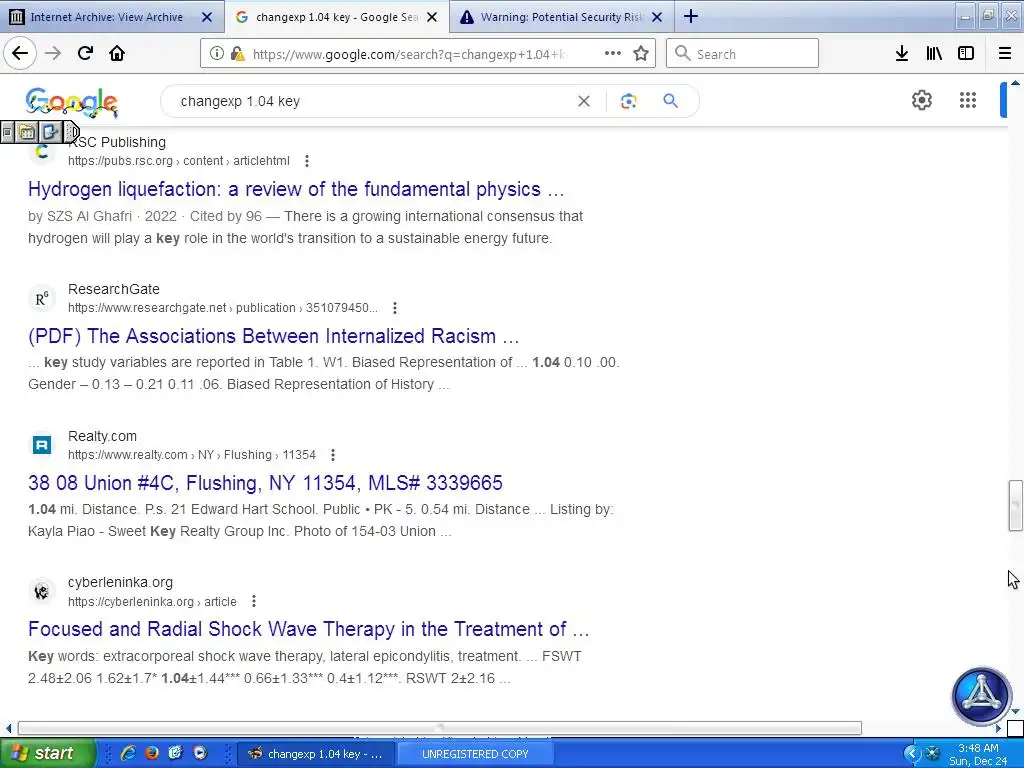Click the ResearchGate site favicon

tap(41, 298)
